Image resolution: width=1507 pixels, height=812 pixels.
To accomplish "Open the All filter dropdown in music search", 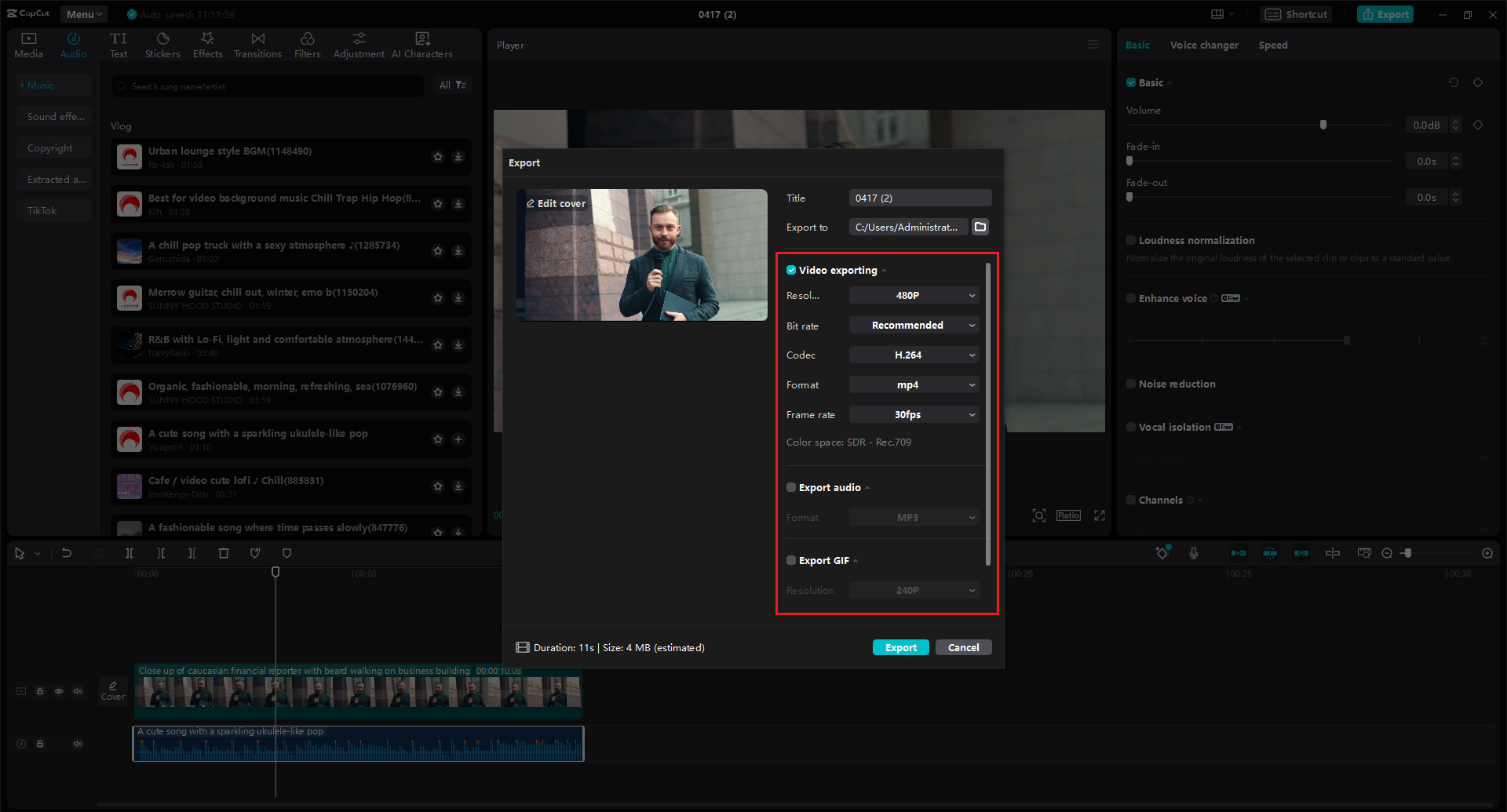I will point(452,85).
